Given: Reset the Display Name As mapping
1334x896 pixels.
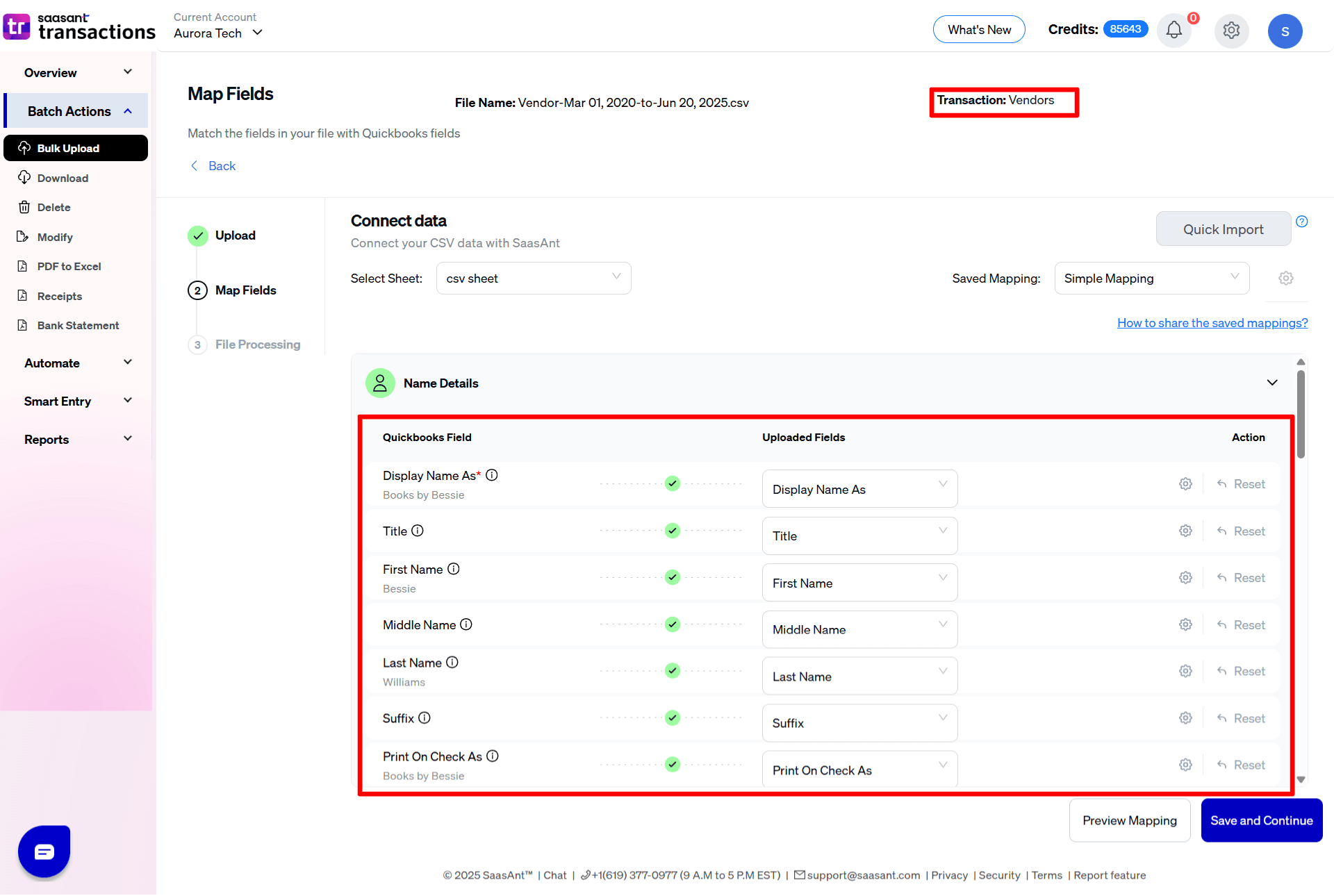Looking at the screenshot, I should (1241, 483).
